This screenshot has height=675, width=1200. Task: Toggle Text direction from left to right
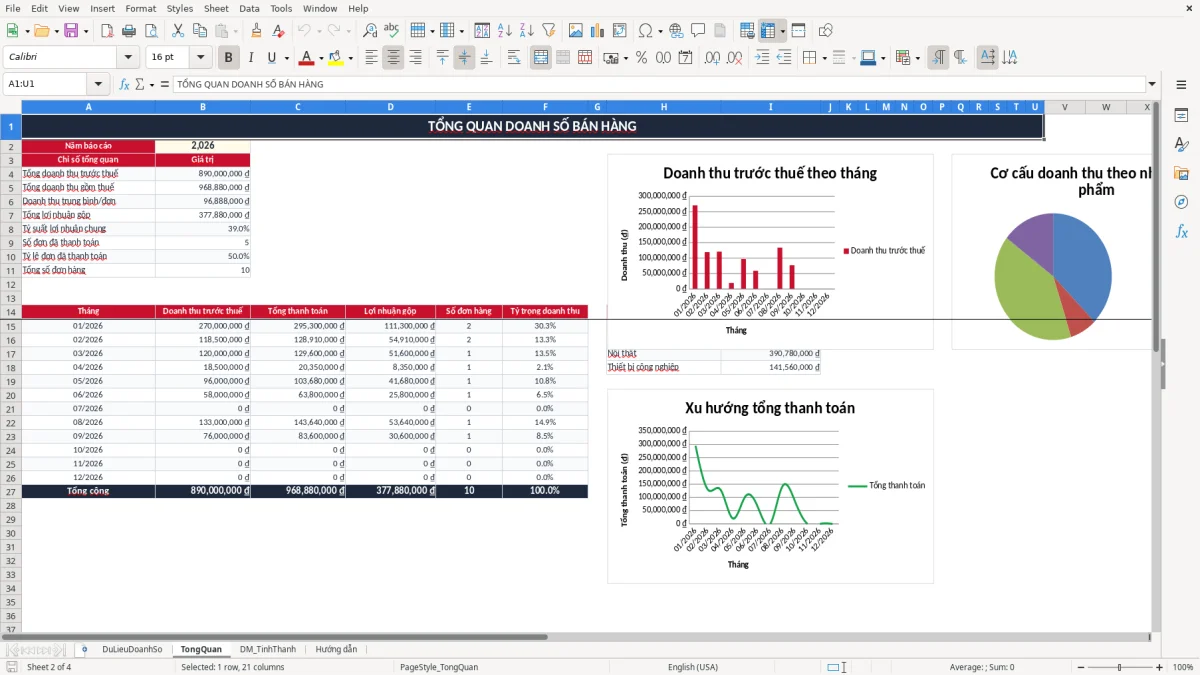(x=987, y=58)
